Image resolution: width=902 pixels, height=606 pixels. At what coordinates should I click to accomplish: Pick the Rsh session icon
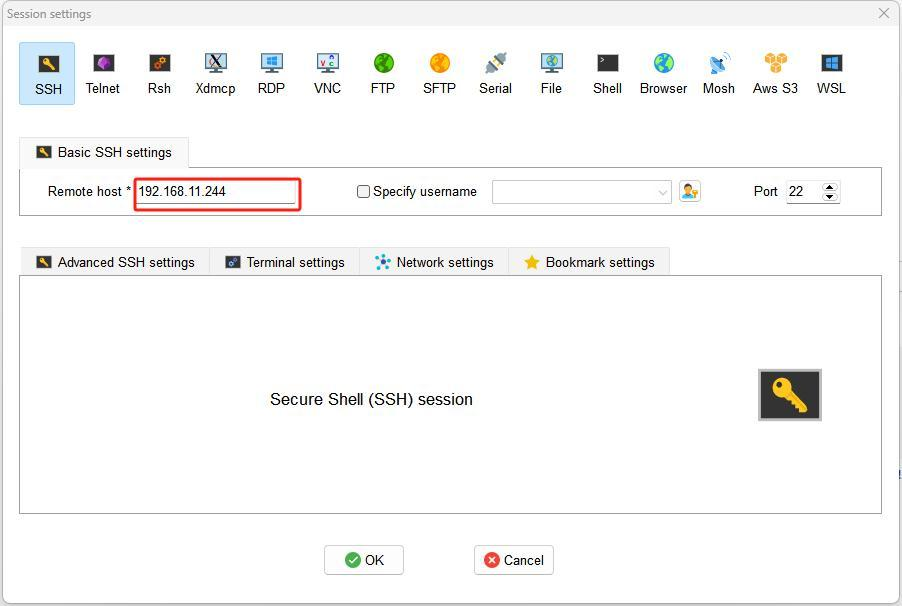tap(159, 74)
